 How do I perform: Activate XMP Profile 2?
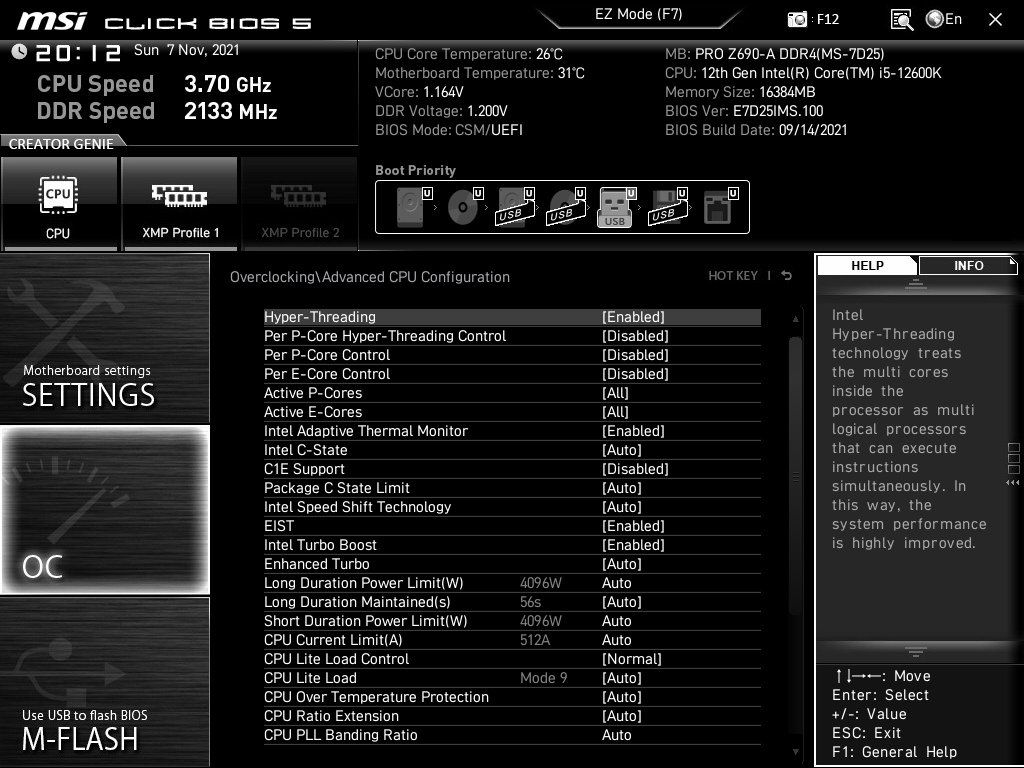pos(300,203)
